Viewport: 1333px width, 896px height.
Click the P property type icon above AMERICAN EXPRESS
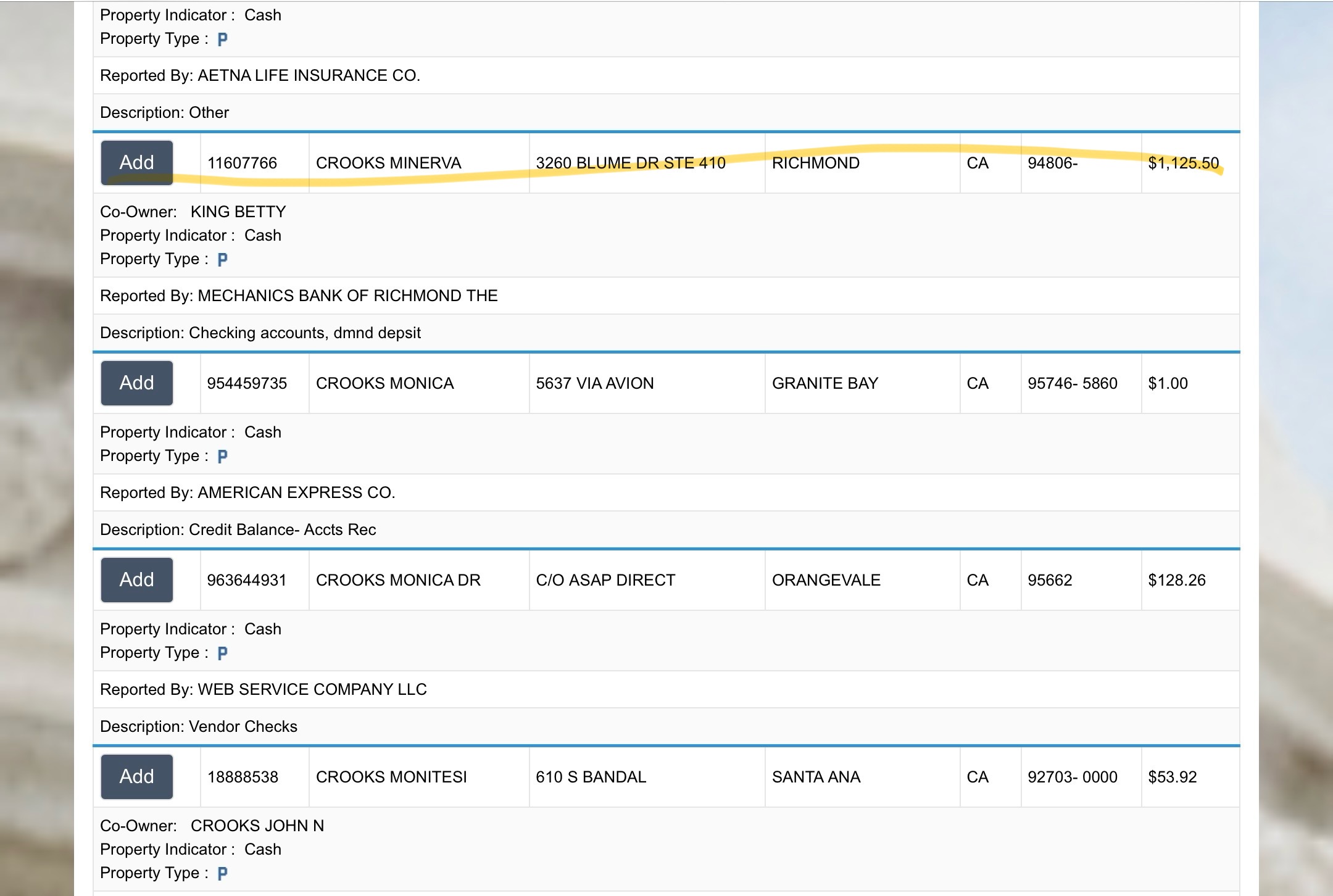[223, 456]
